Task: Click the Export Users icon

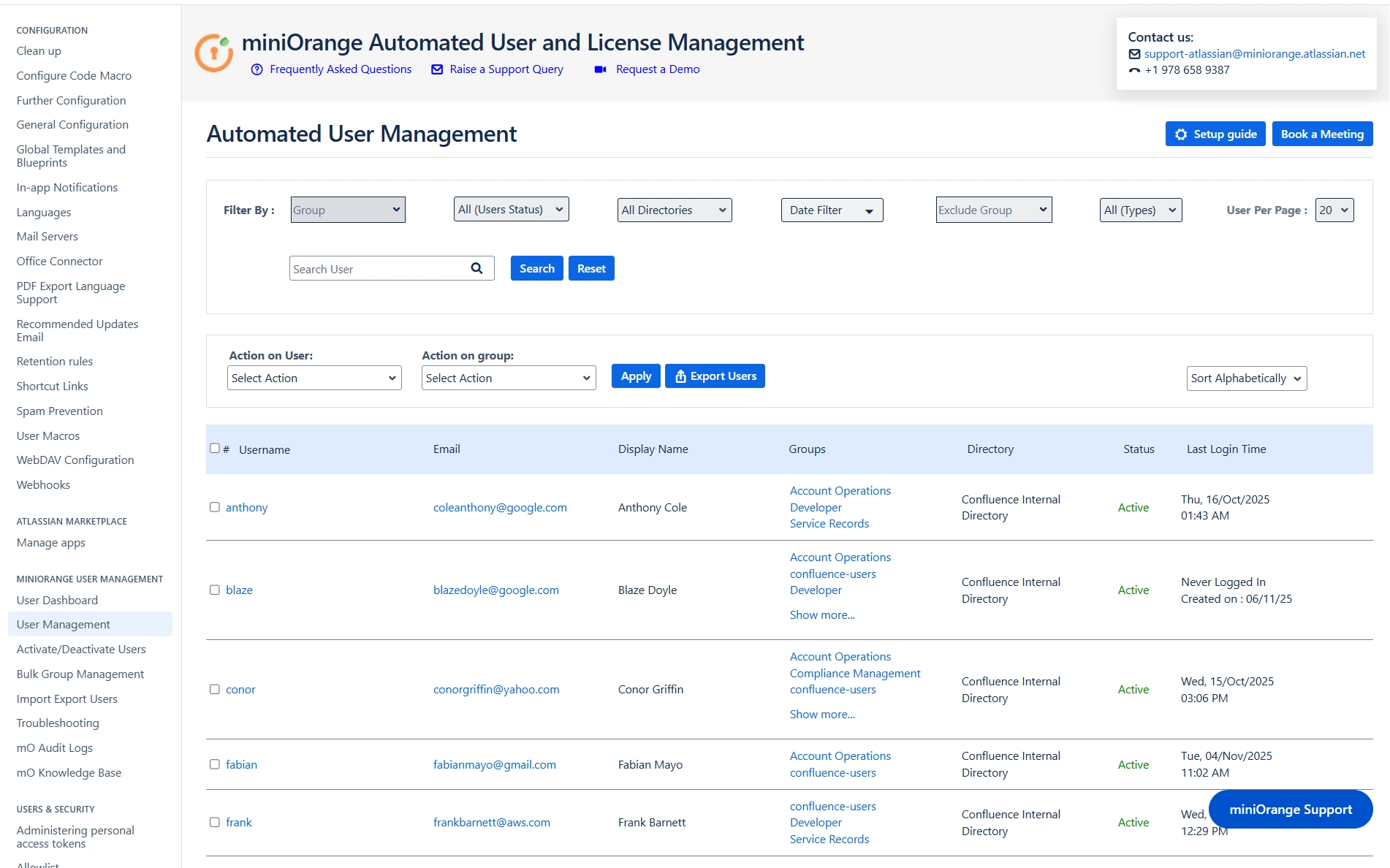Action: [x=680, y=376]
